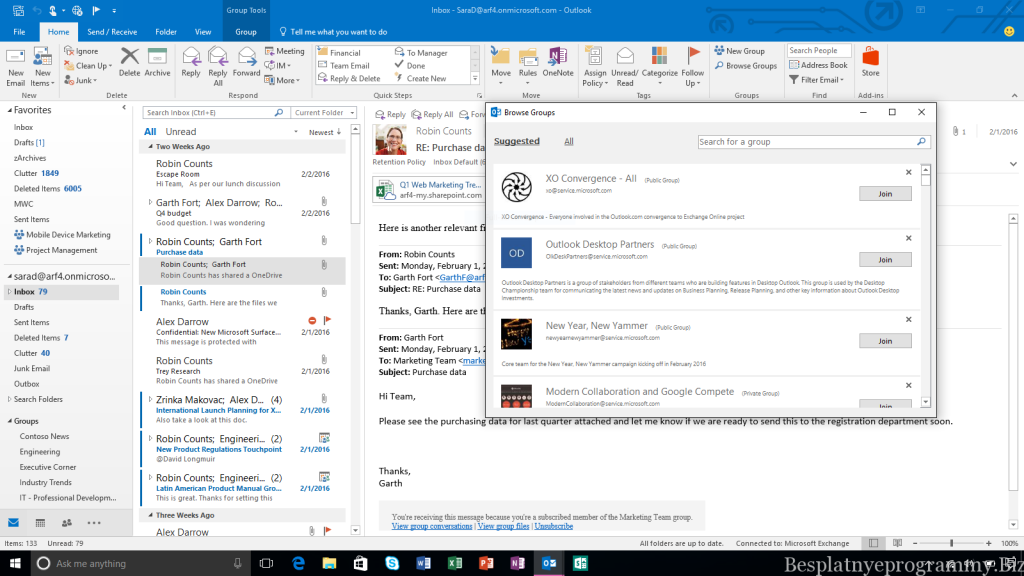Click Cortana Ask me anything box
The width and height of the screenshot is (1024, 576).
click(140, 563)
